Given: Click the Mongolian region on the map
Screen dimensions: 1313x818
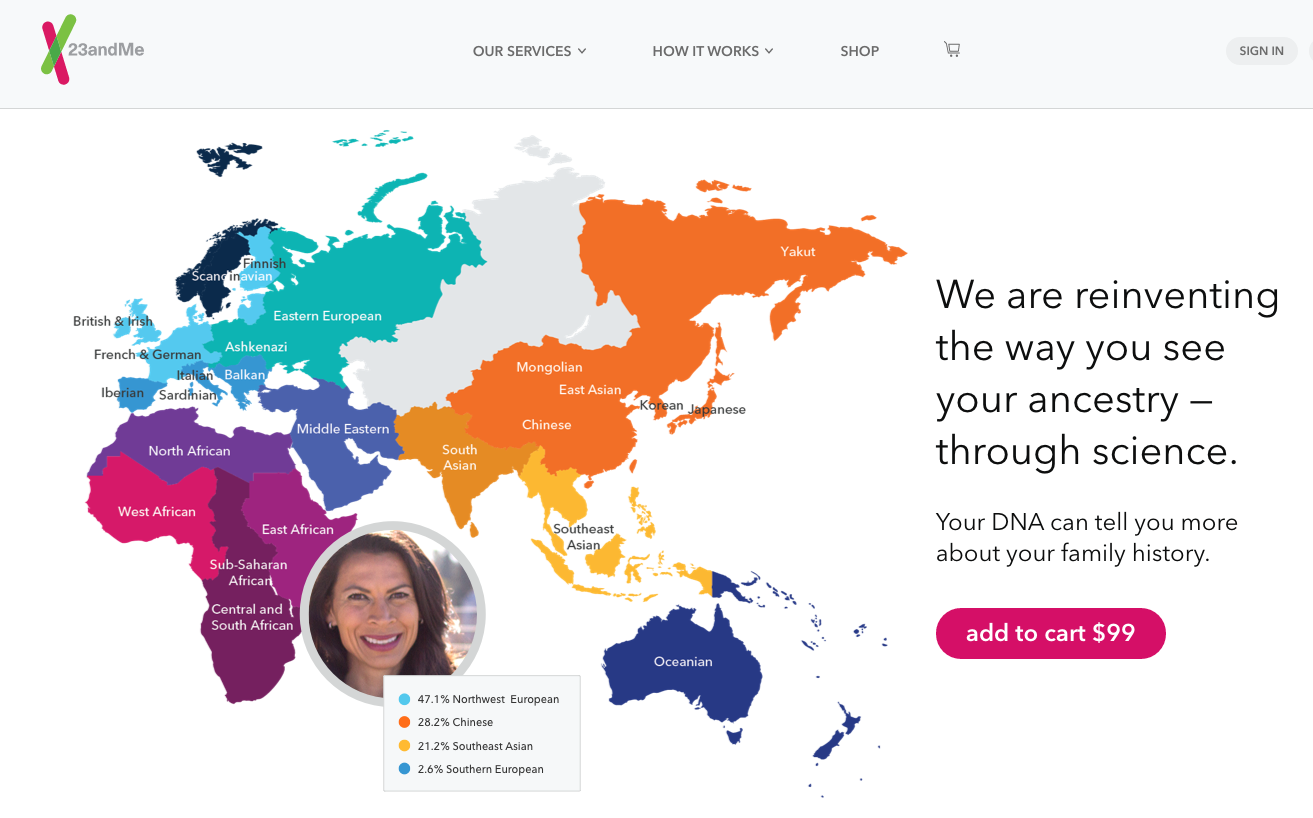Looking at the screenshot, I should tap(548, 367).
